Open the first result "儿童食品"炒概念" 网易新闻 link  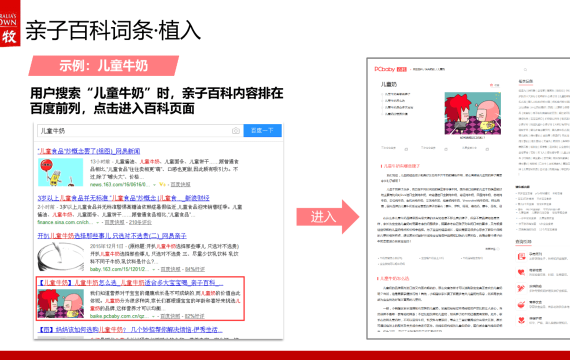point(89,151)
